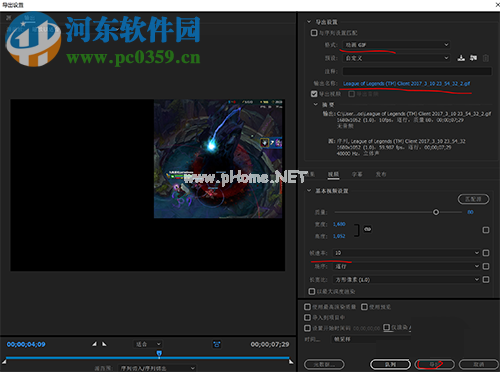500x372 pixels.
Task: Click the Set In Point triangle icon
Action: pos(94,344)
